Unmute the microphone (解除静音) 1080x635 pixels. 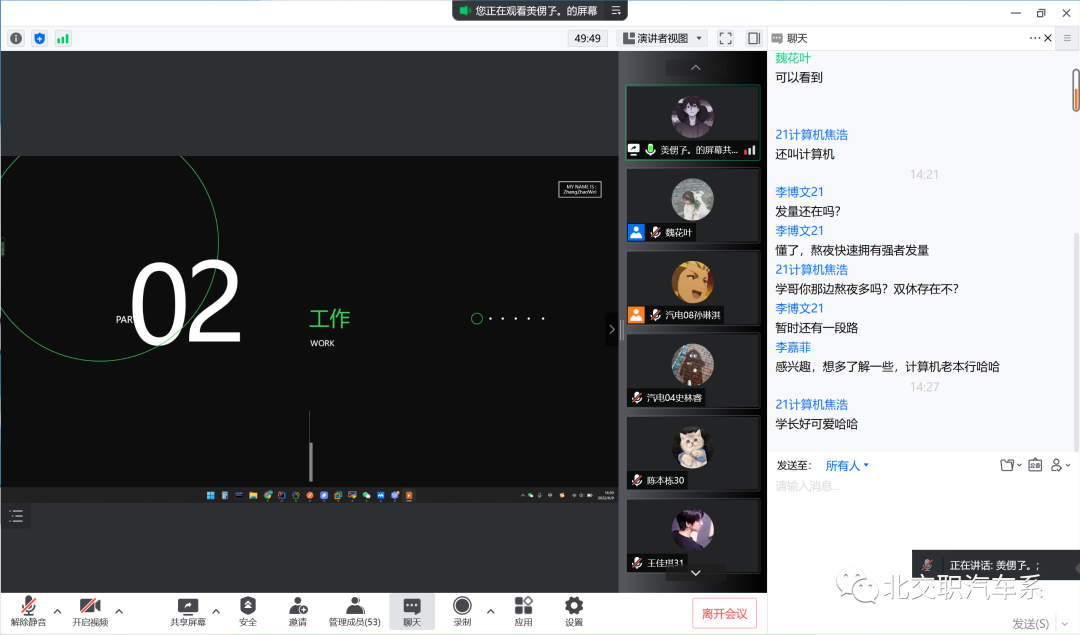28,610
